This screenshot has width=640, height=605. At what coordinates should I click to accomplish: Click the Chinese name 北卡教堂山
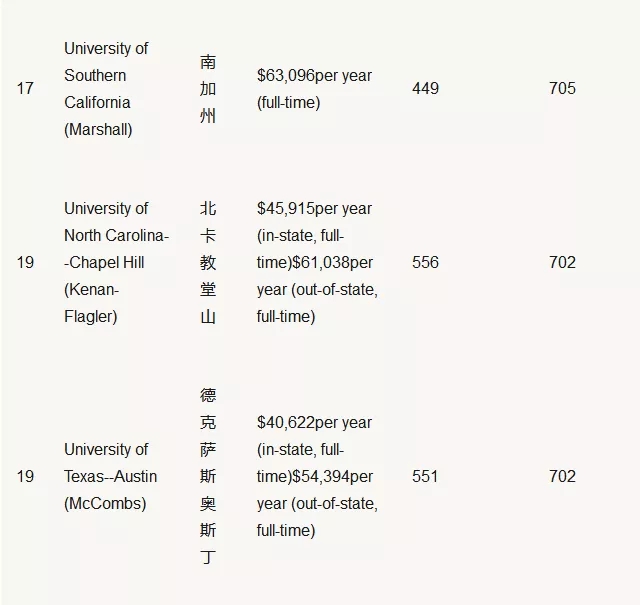point(208,262)
